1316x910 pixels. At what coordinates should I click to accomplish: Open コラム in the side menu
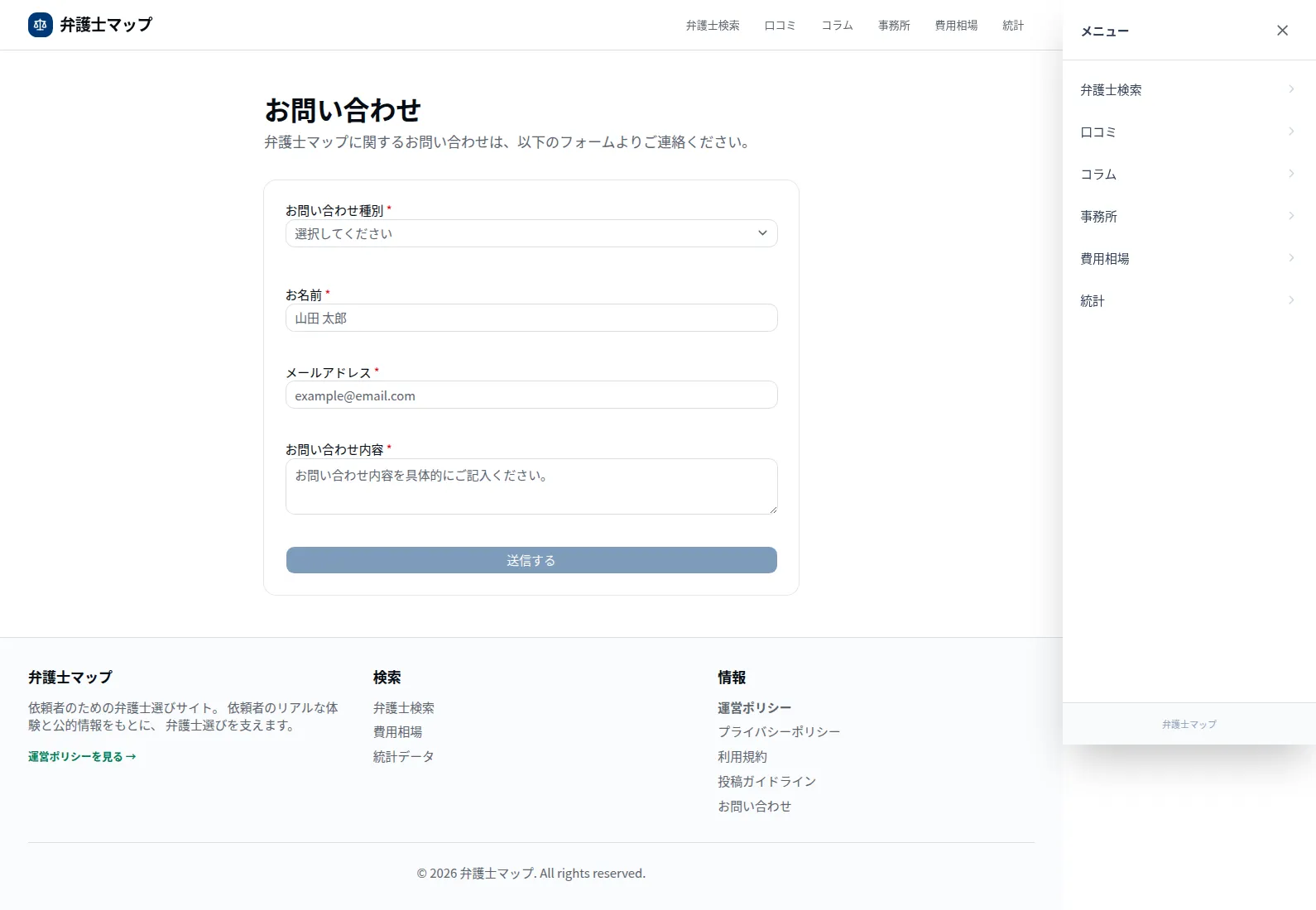coord(1189,174)
